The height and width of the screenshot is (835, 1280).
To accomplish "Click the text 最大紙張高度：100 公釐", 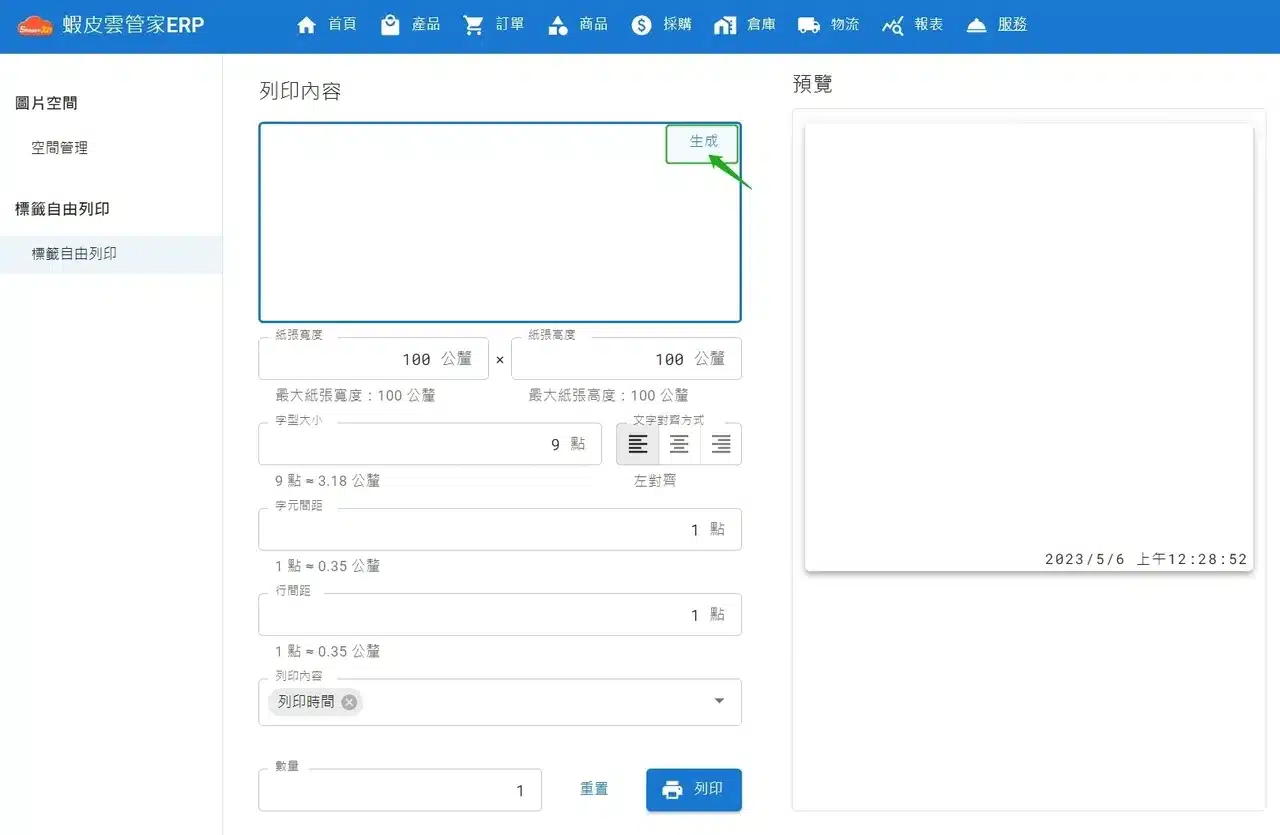I will 608,395.
